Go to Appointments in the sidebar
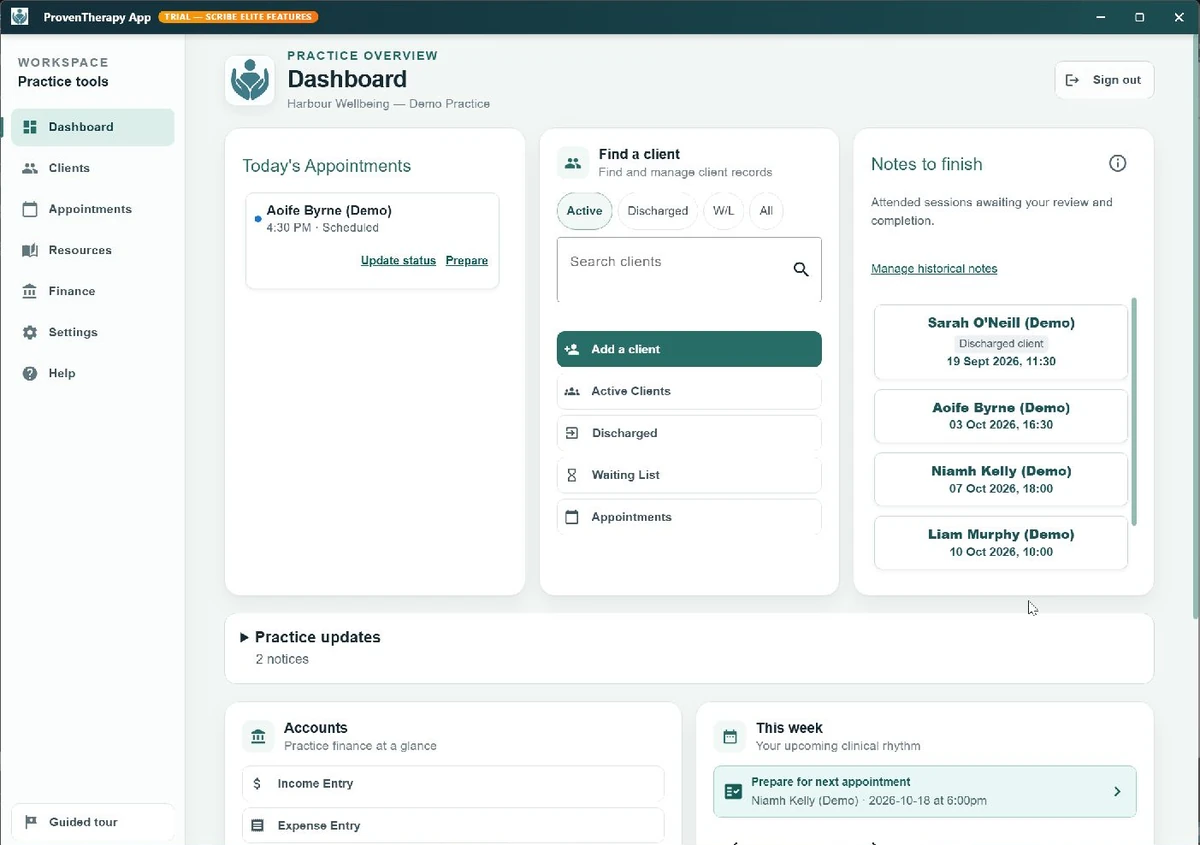 (92, 209)
